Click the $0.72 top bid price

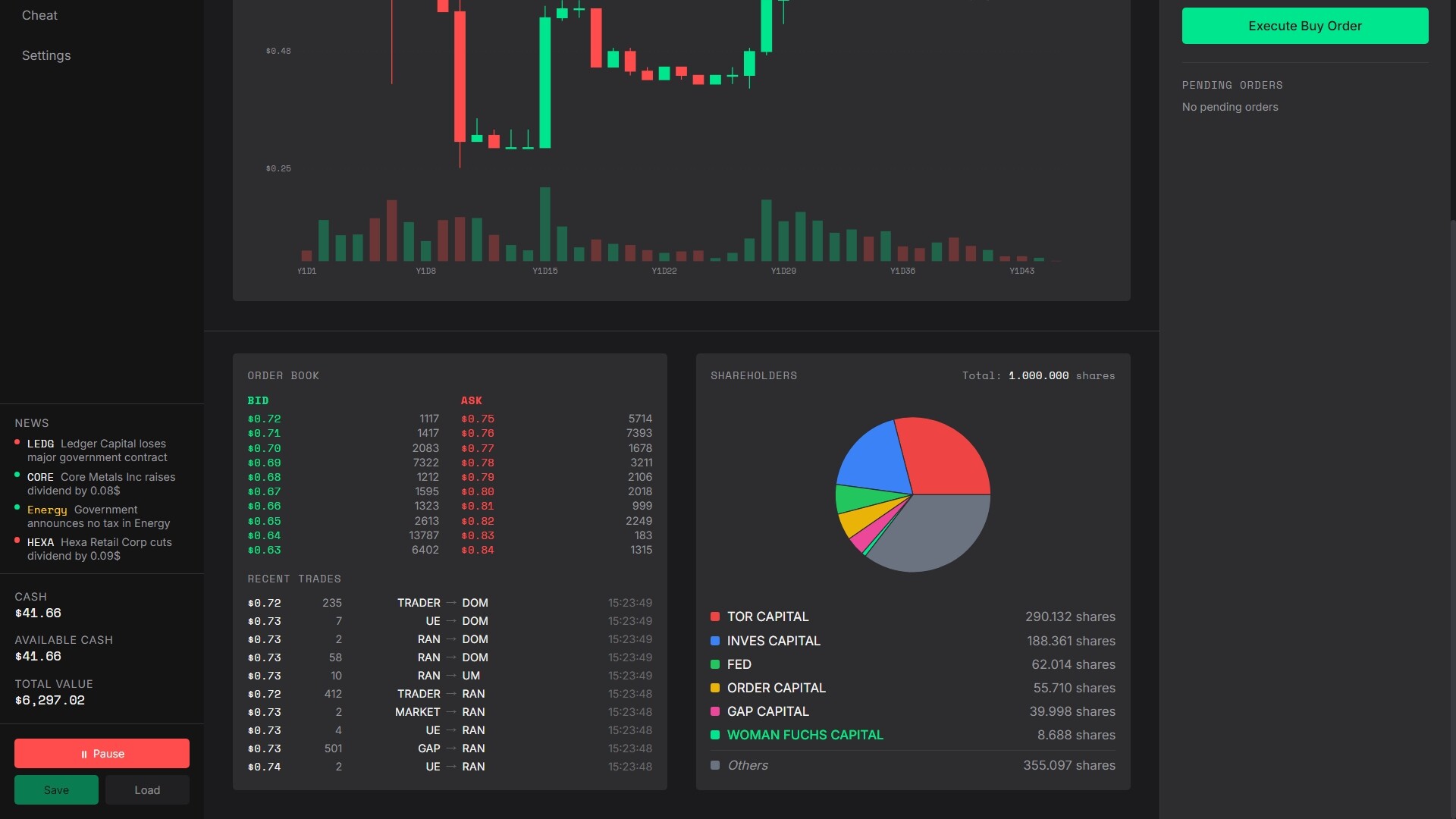(x=264, y=419)
